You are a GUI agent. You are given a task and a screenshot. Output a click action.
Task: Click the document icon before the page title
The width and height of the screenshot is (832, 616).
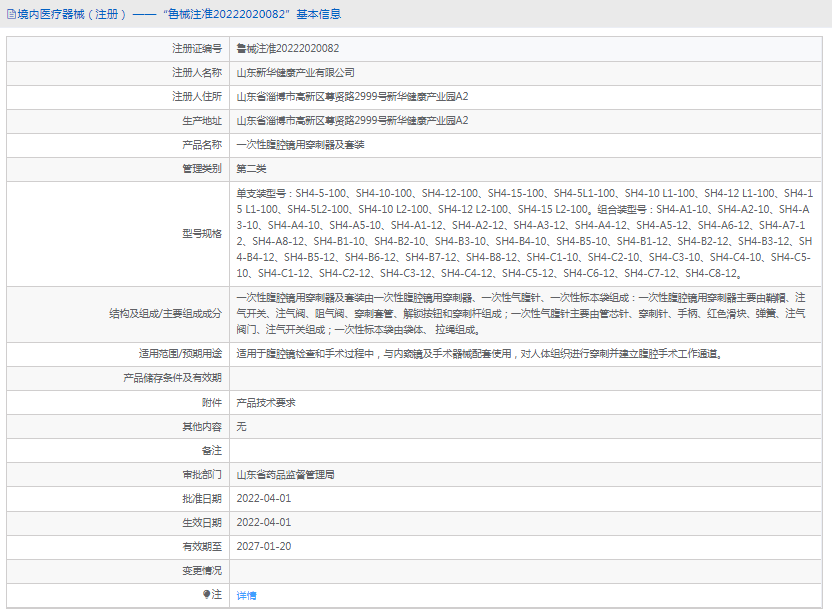click(11, 14)
